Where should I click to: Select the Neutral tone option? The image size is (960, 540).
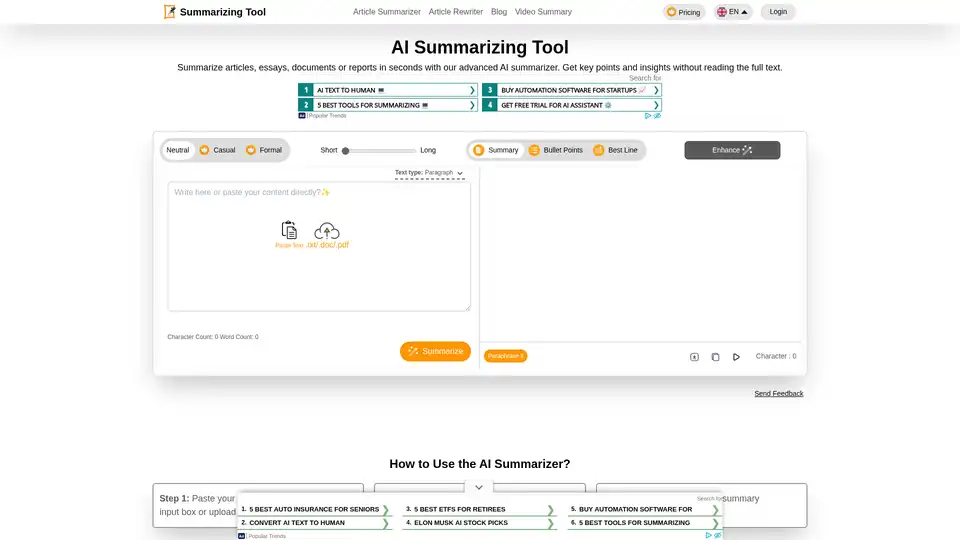pos(178,150)
